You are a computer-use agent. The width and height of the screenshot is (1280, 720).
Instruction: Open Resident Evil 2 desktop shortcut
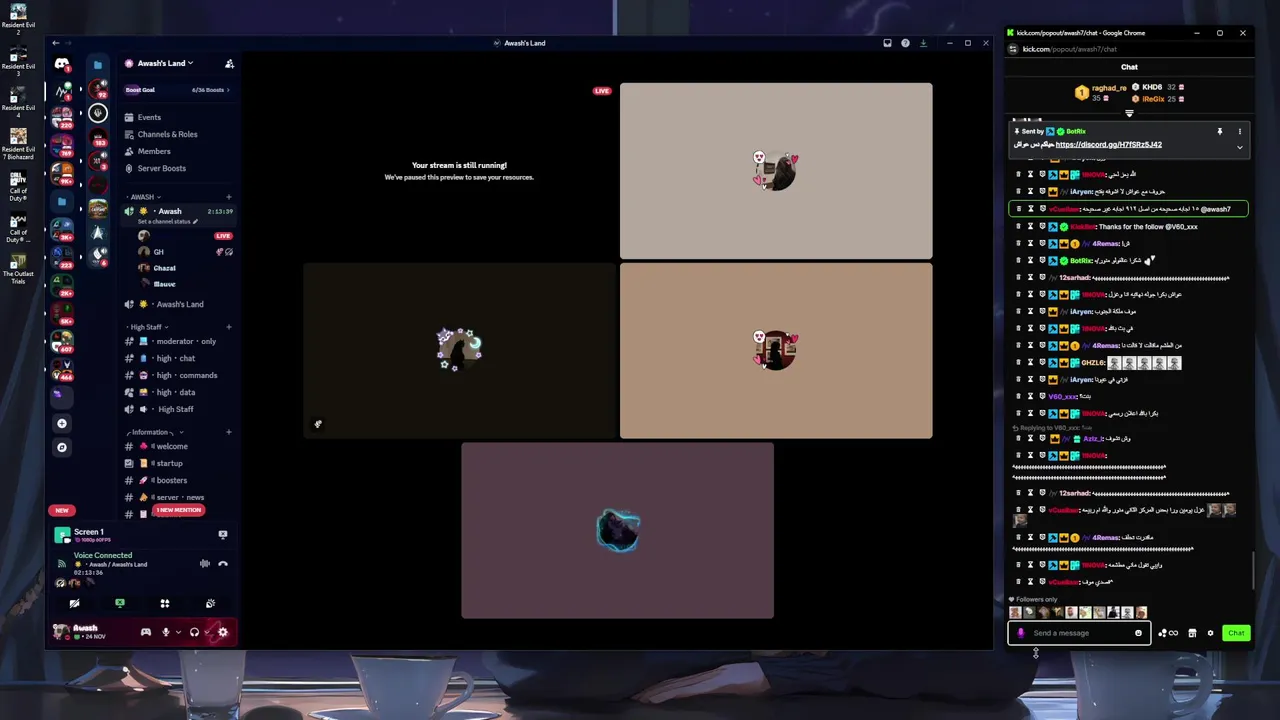(18, 19)
